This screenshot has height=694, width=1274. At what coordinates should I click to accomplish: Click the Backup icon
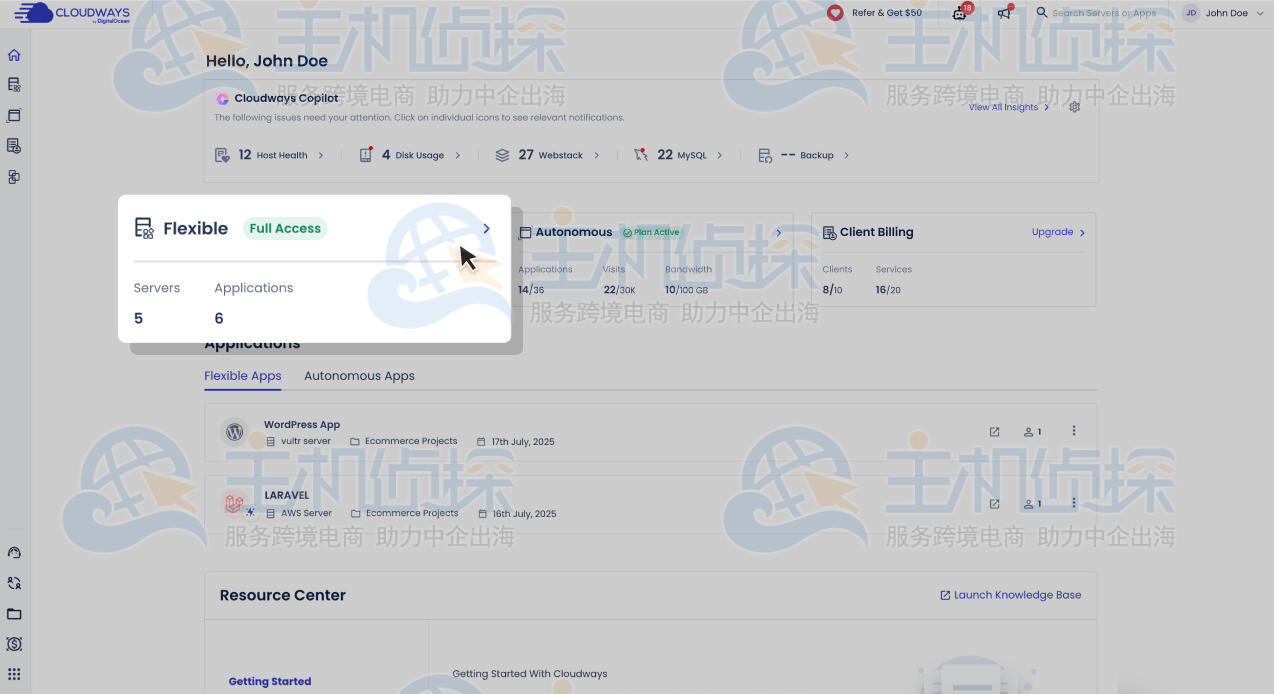(x=765, y=155)
